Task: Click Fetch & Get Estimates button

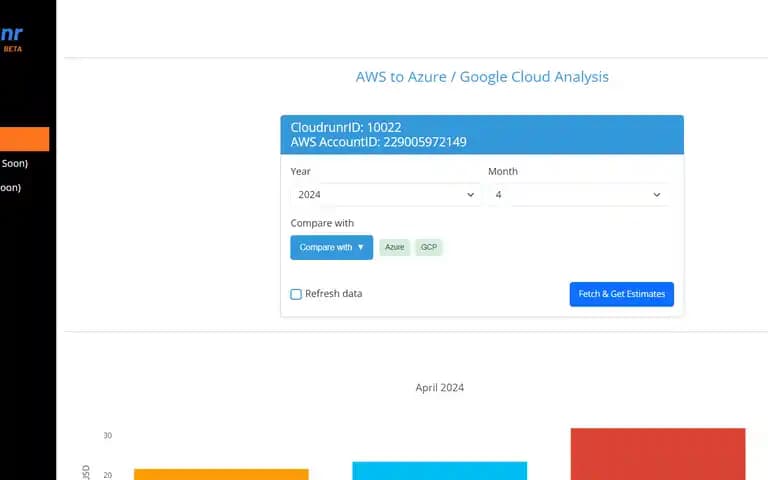Action: [x=622, y=294]
